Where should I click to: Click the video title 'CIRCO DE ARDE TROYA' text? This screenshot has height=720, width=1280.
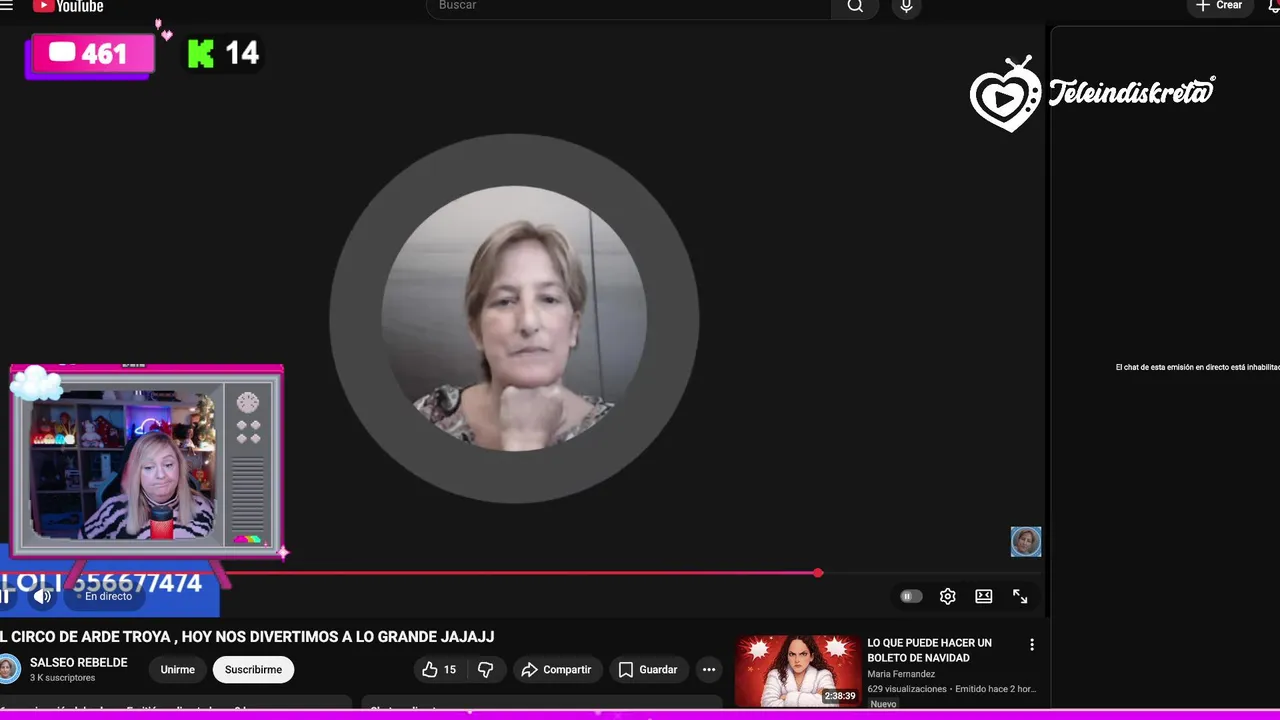point(247,637)
